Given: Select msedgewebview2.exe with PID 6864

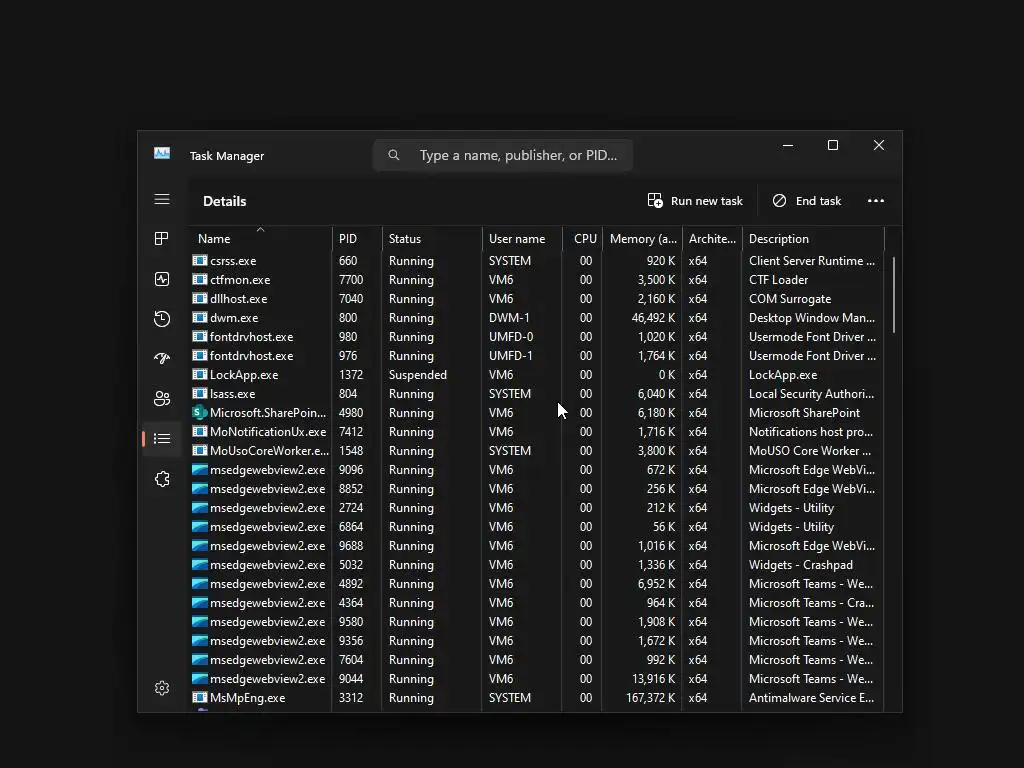Looking at the screenshot, I should (267, 526).
